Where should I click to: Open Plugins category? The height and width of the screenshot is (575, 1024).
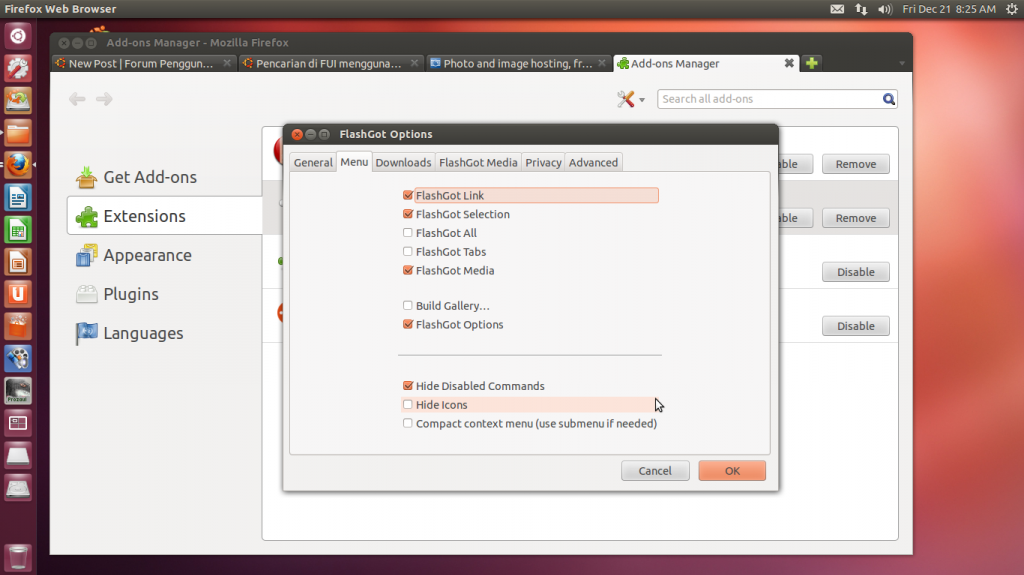(165, 294)
